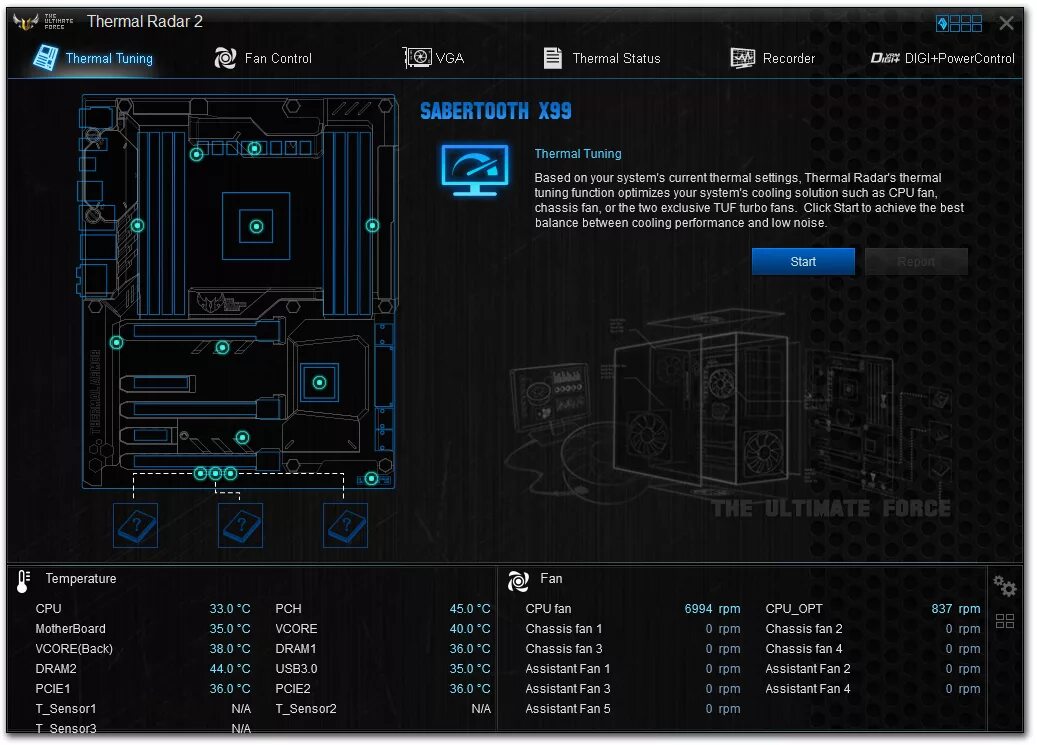Select the top PCIe slot left sensor
The height and width of the screenshot is (745, 1037).
pos(116,343)
